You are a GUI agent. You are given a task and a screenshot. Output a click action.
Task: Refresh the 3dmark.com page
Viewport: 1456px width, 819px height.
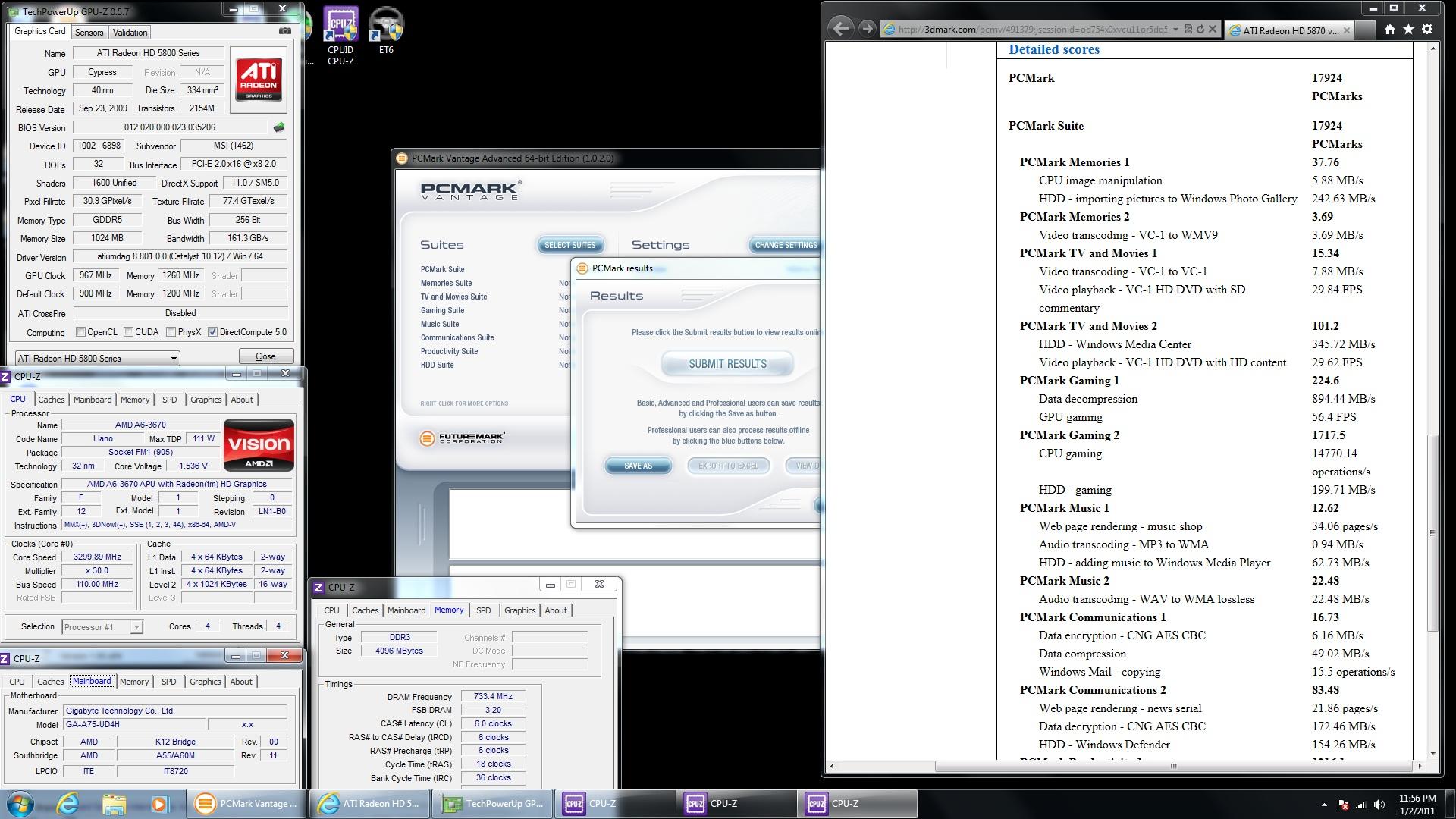[1200, 30]
